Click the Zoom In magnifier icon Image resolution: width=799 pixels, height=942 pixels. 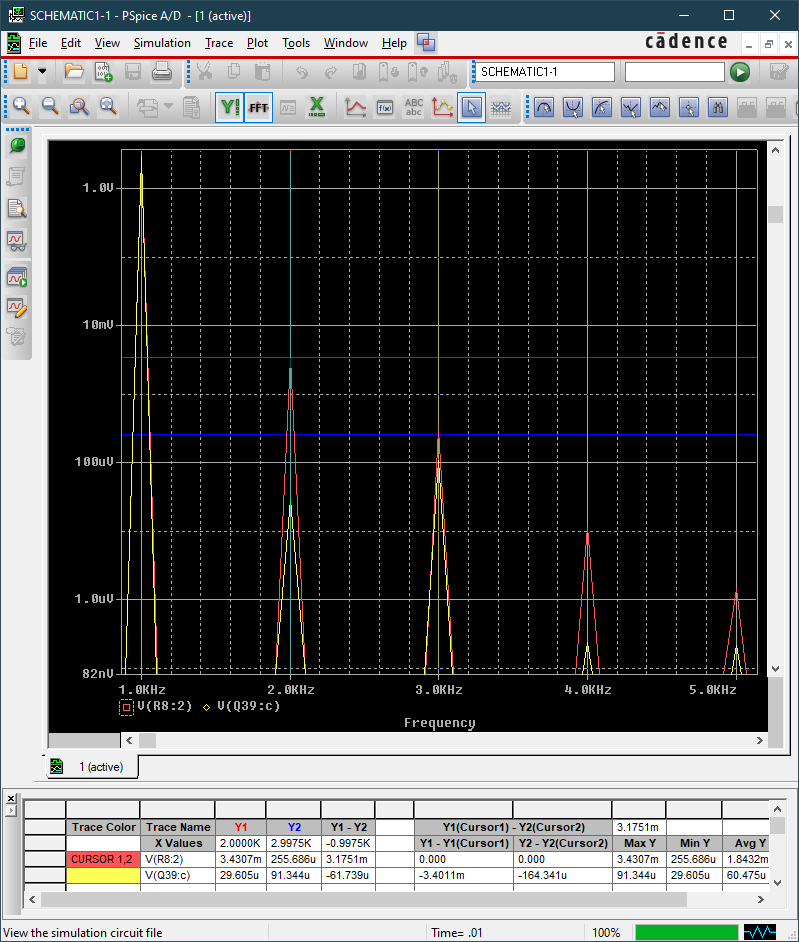coord(21,107)
